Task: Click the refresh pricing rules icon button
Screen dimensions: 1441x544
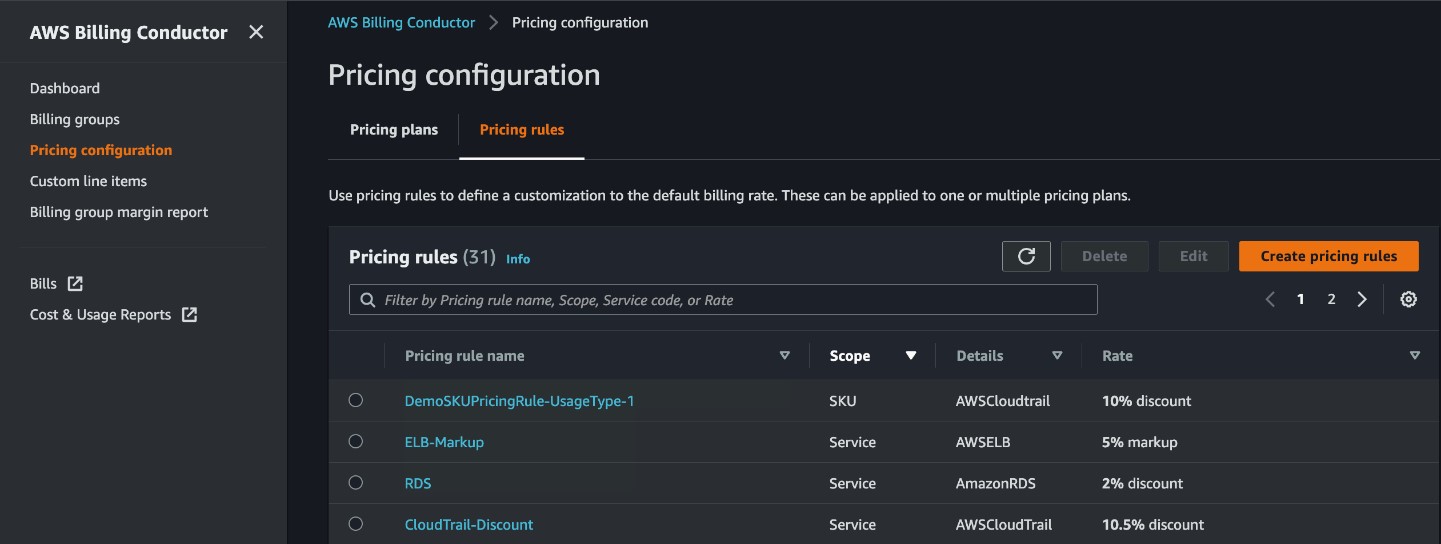Action: pos(1026,256)
